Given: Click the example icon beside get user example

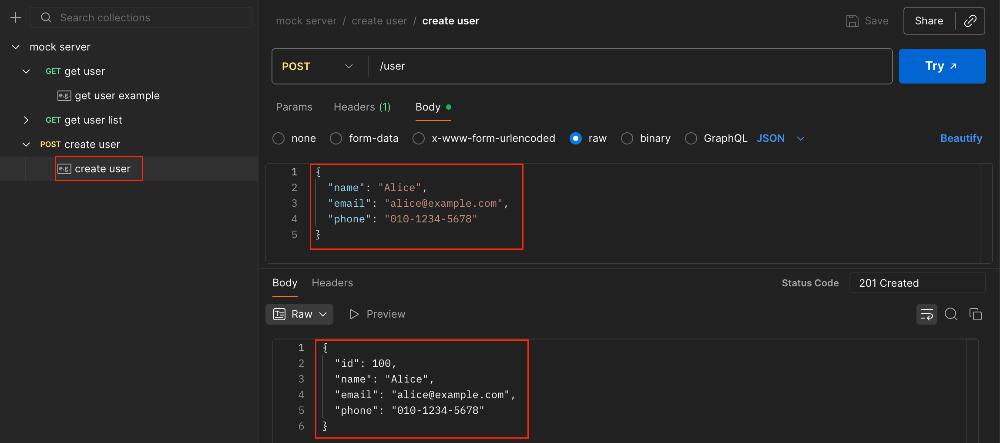Looking at the screenshot, I should pyautogui.click(x=64, y=96).
